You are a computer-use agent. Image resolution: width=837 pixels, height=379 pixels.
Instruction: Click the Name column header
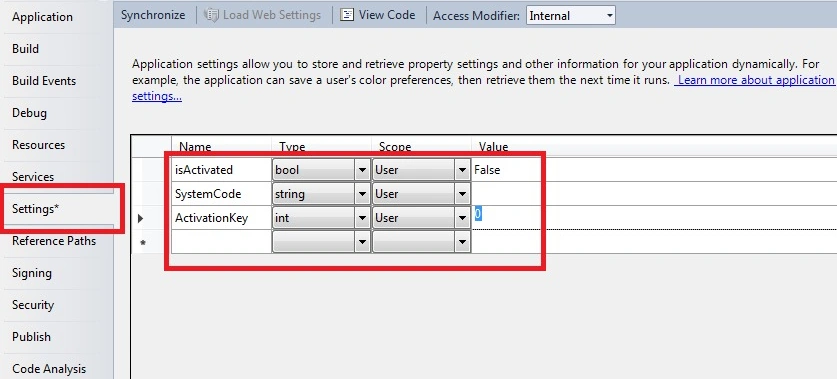click(221, 147)
